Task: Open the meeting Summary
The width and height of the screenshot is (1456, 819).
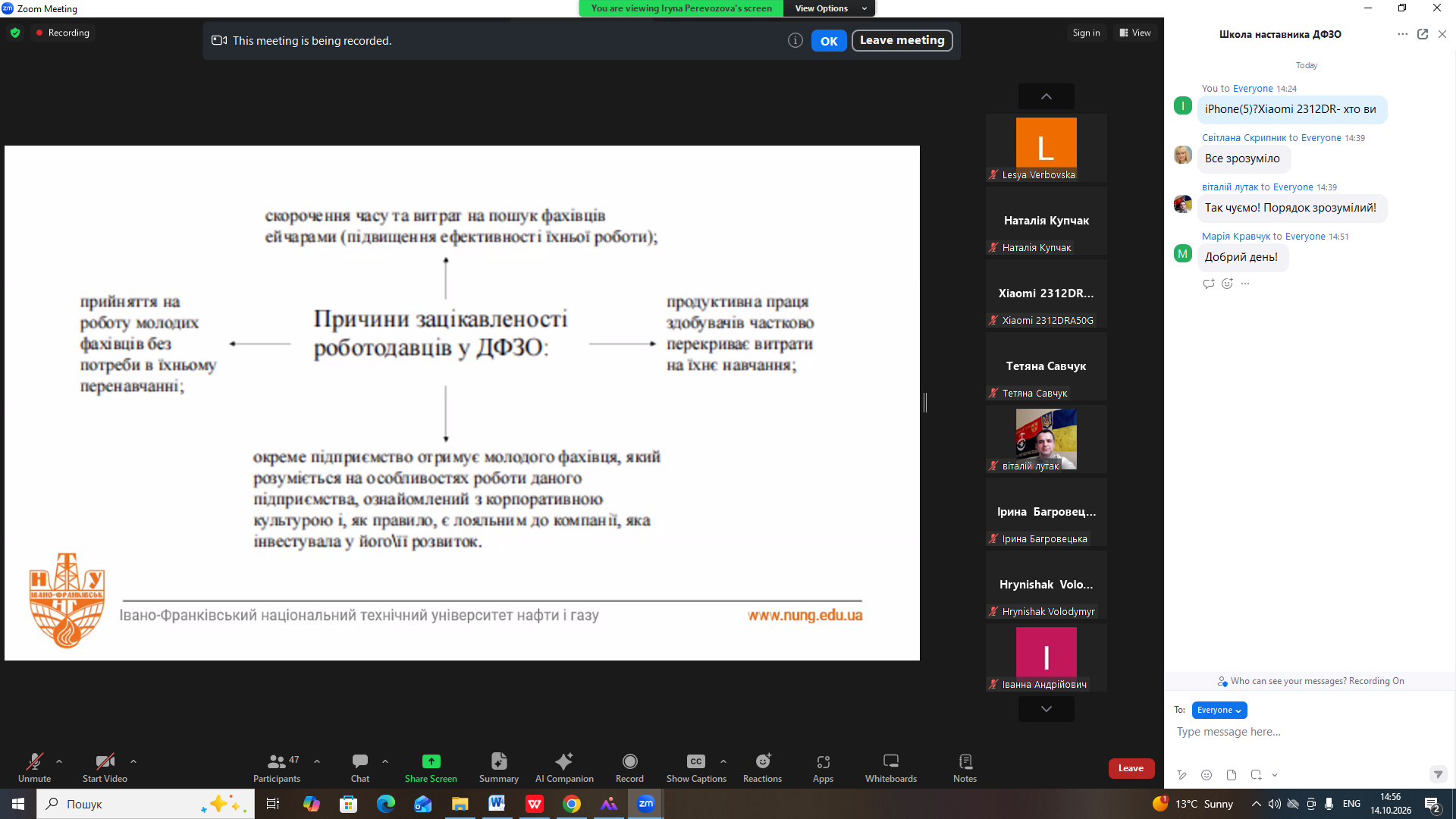Action: 499,767
